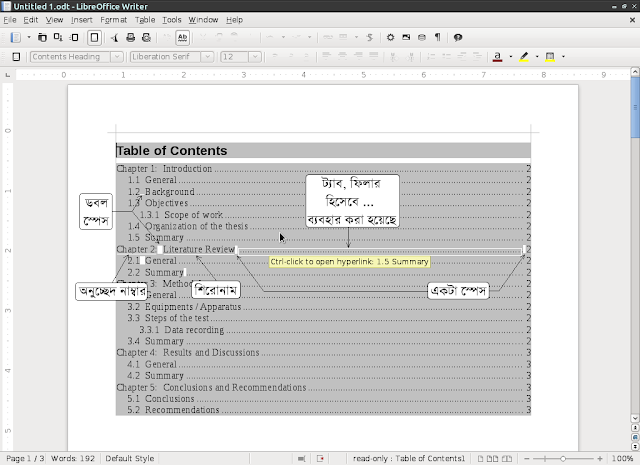
Task: Open the Window menu
Action: 203,20
